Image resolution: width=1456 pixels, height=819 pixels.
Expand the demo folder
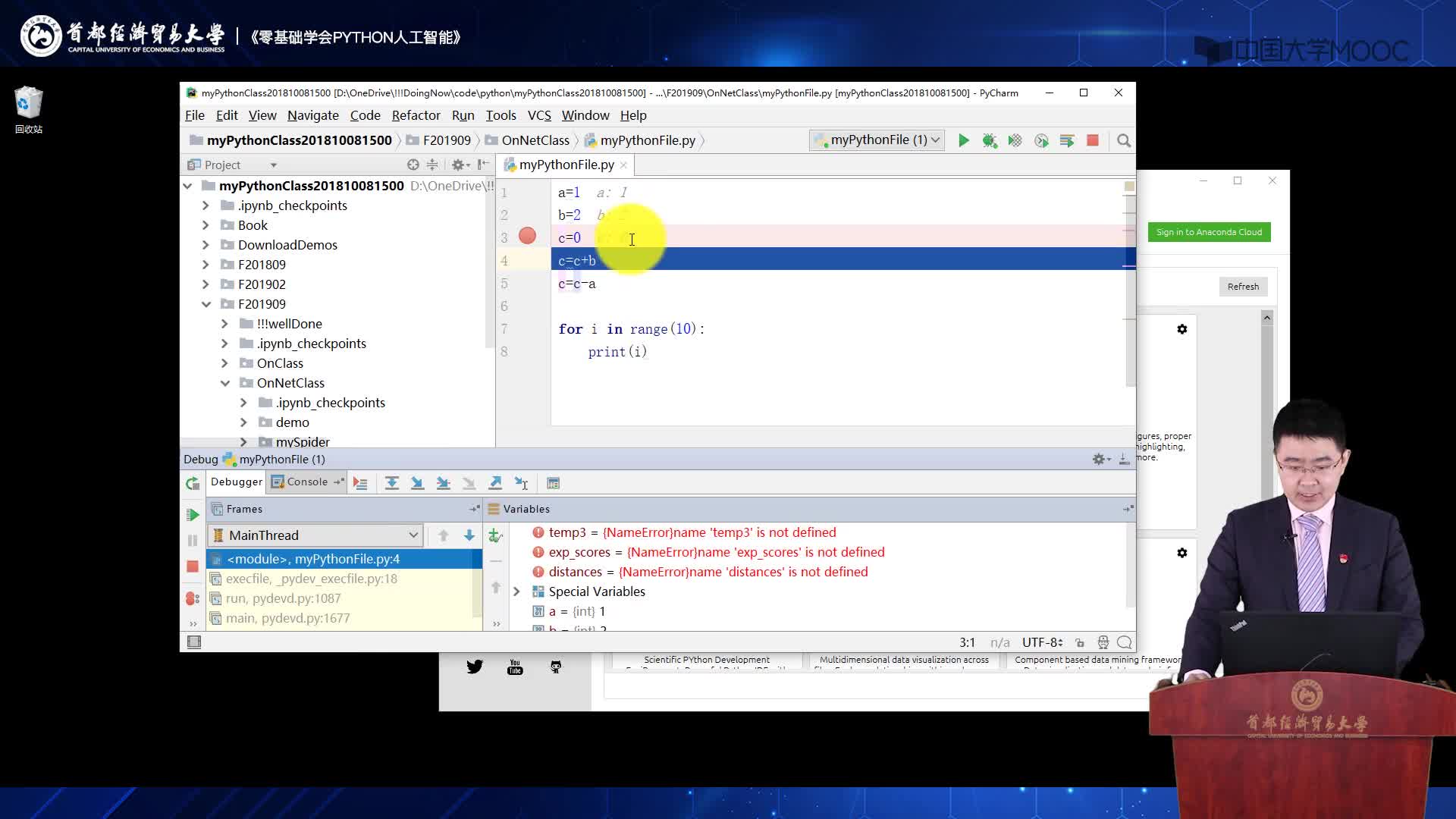243,422
